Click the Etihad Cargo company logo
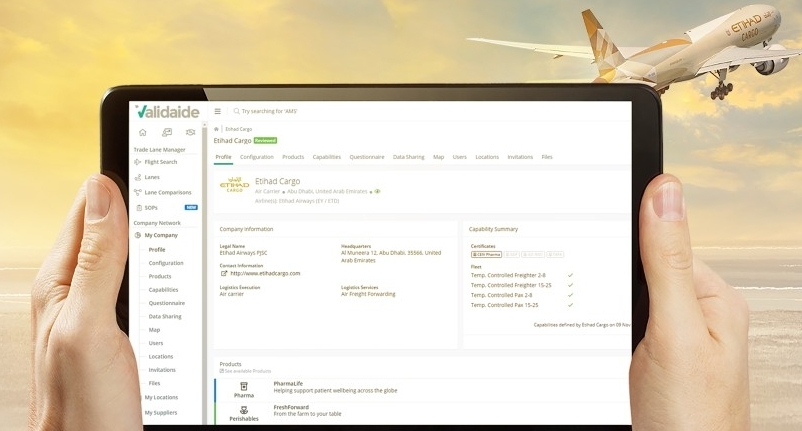The height and width of the screenshot is (431, 802). 235,185
